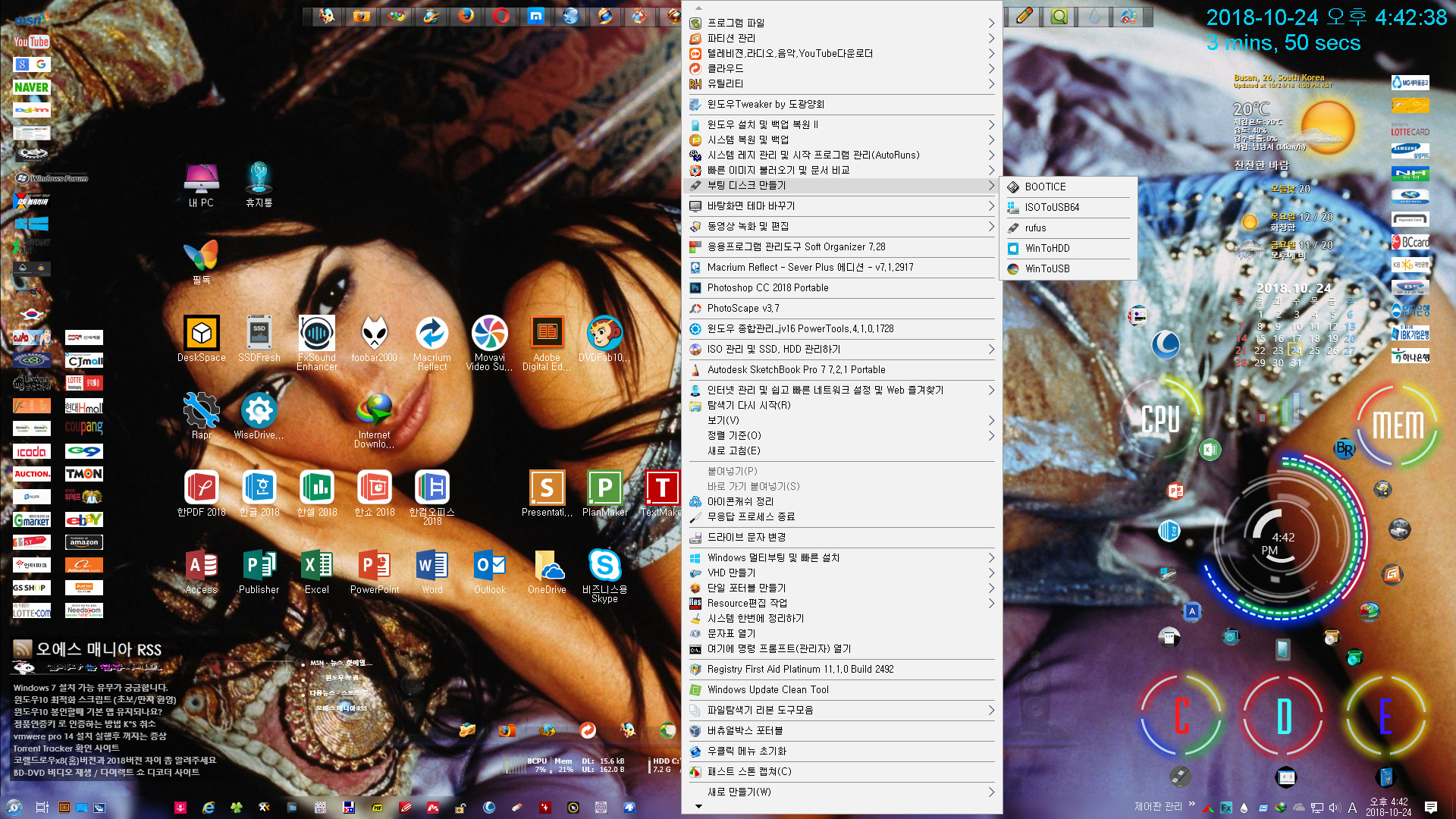Select WinToHDD menu entry
This screenshot has height=819, width=1456.
[1068, 248]
